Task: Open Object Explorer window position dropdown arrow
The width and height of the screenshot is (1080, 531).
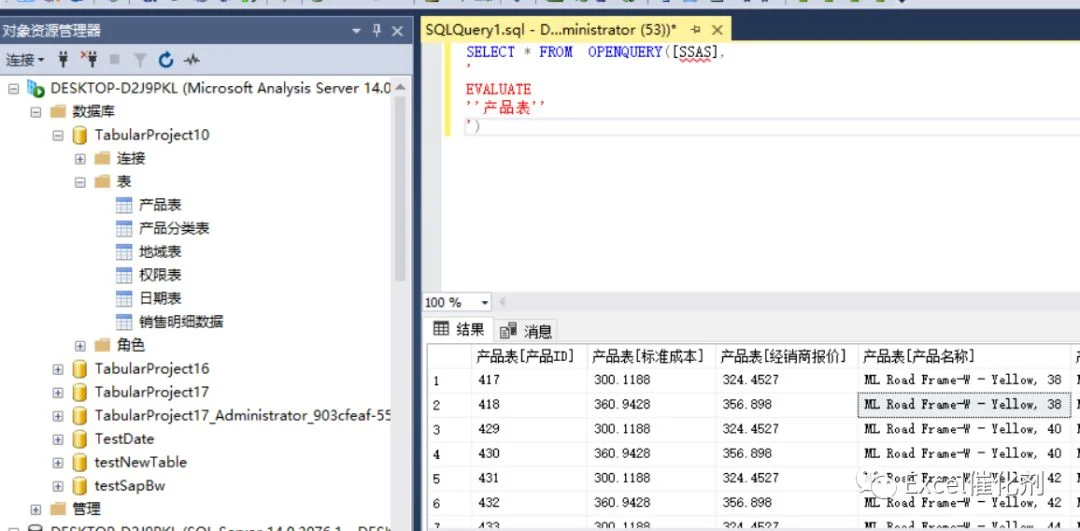Action: [356, 31]
